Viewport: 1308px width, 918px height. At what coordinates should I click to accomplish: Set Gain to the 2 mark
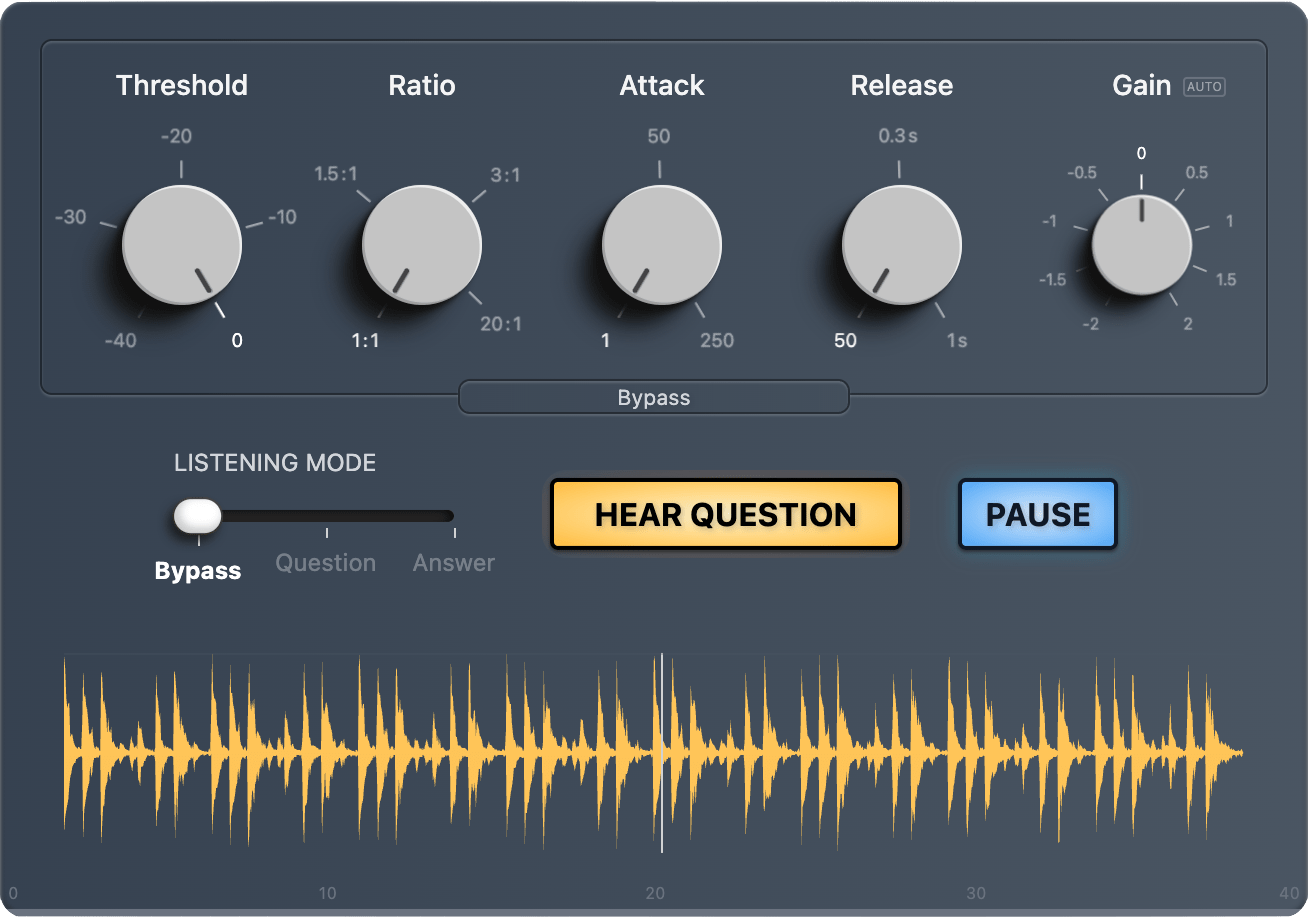(1188, 324)
